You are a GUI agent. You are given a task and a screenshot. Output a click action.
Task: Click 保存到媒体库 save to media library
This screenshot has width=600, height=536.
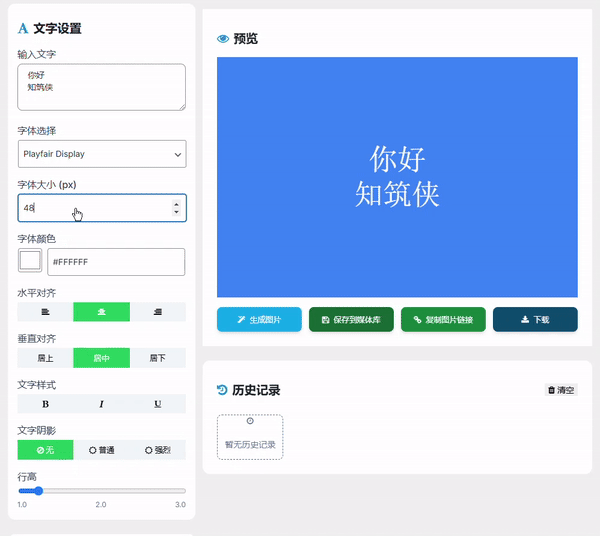[351, 320]
